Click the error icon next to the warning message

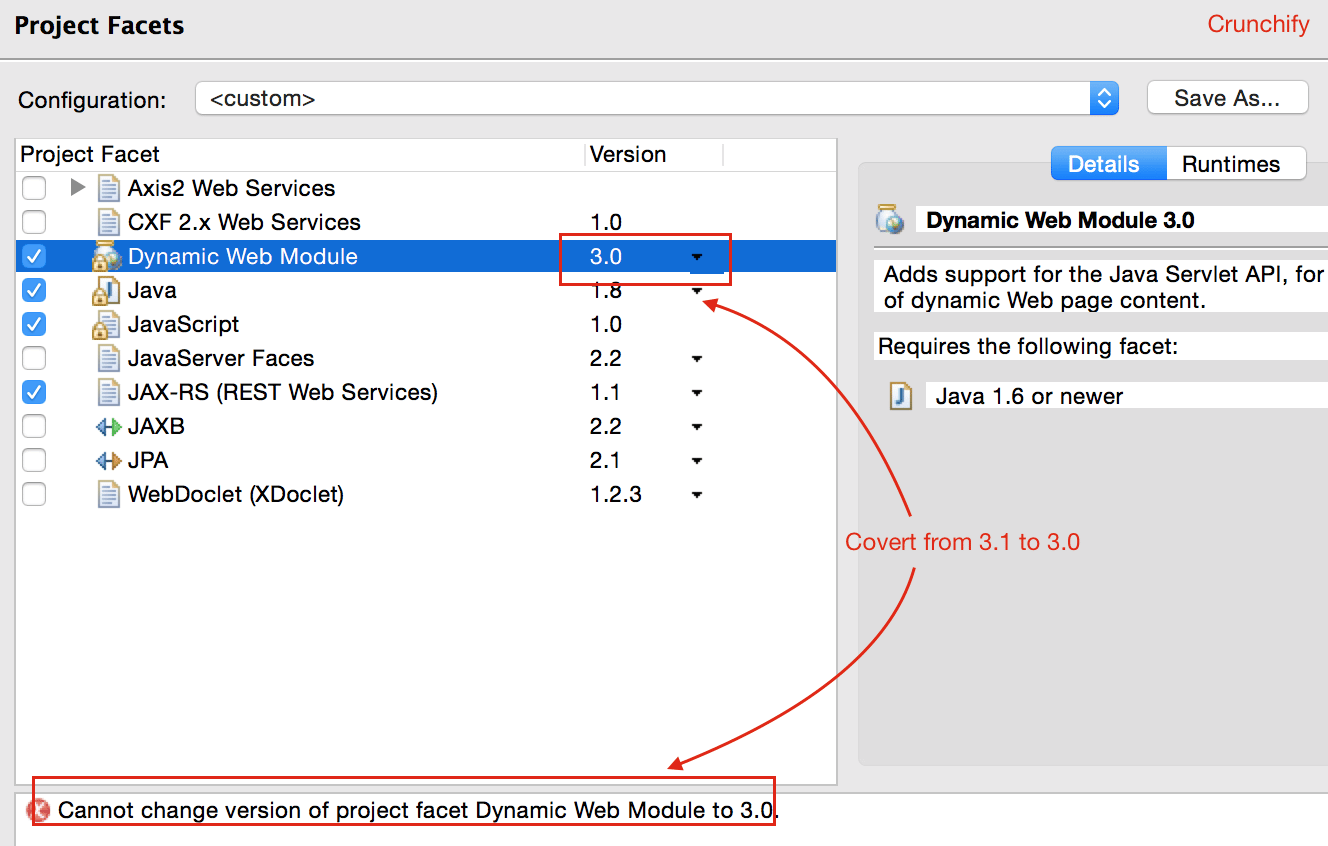coord(38,810)
